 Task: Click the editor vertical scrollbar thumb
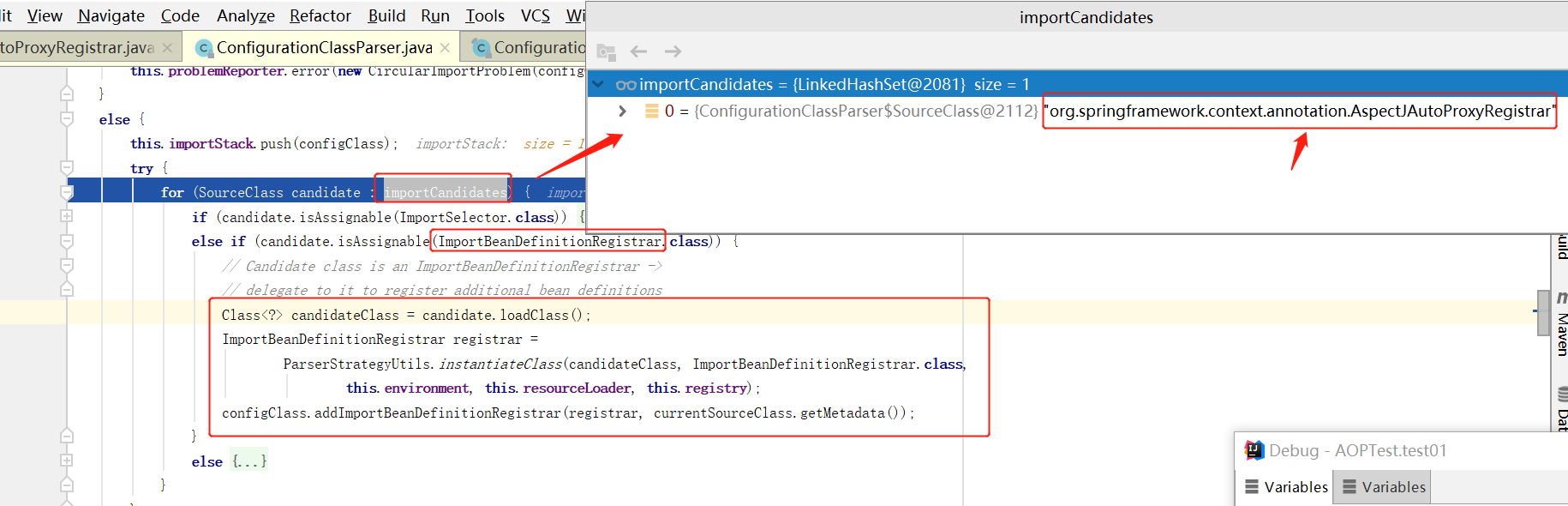[1543, 311]
